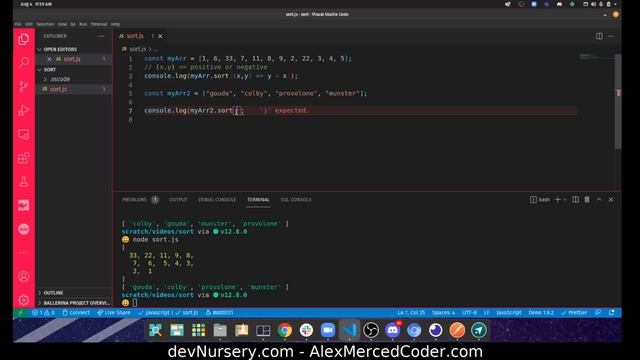Image resolution: width=640 pixels, height=360 pixels.
Task: Open the additional views ellipsis in activity bar
Action: (x=24, y=253)
